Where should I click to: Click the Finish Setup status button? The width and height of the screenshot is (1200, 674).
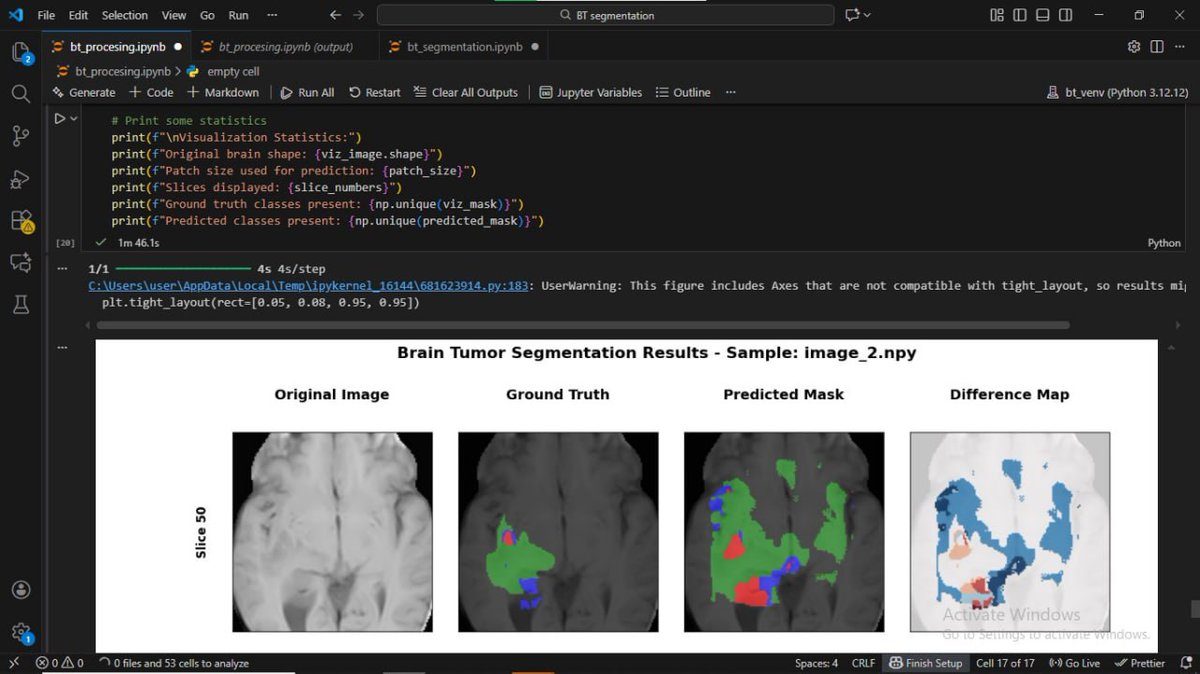coord(926,663)
